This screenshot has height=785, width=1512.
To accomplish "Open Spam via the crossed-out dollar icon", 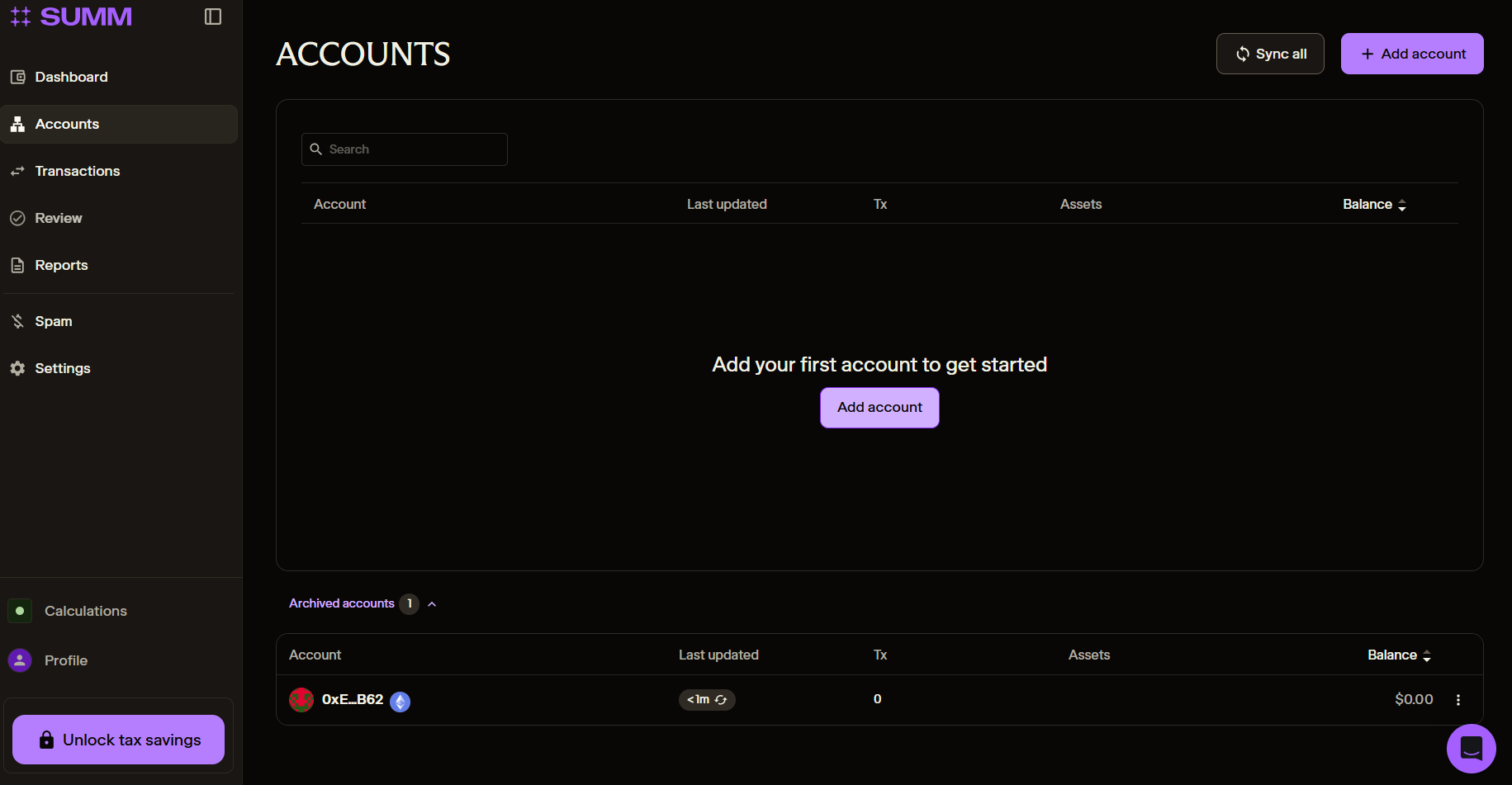I will [18, 320].
